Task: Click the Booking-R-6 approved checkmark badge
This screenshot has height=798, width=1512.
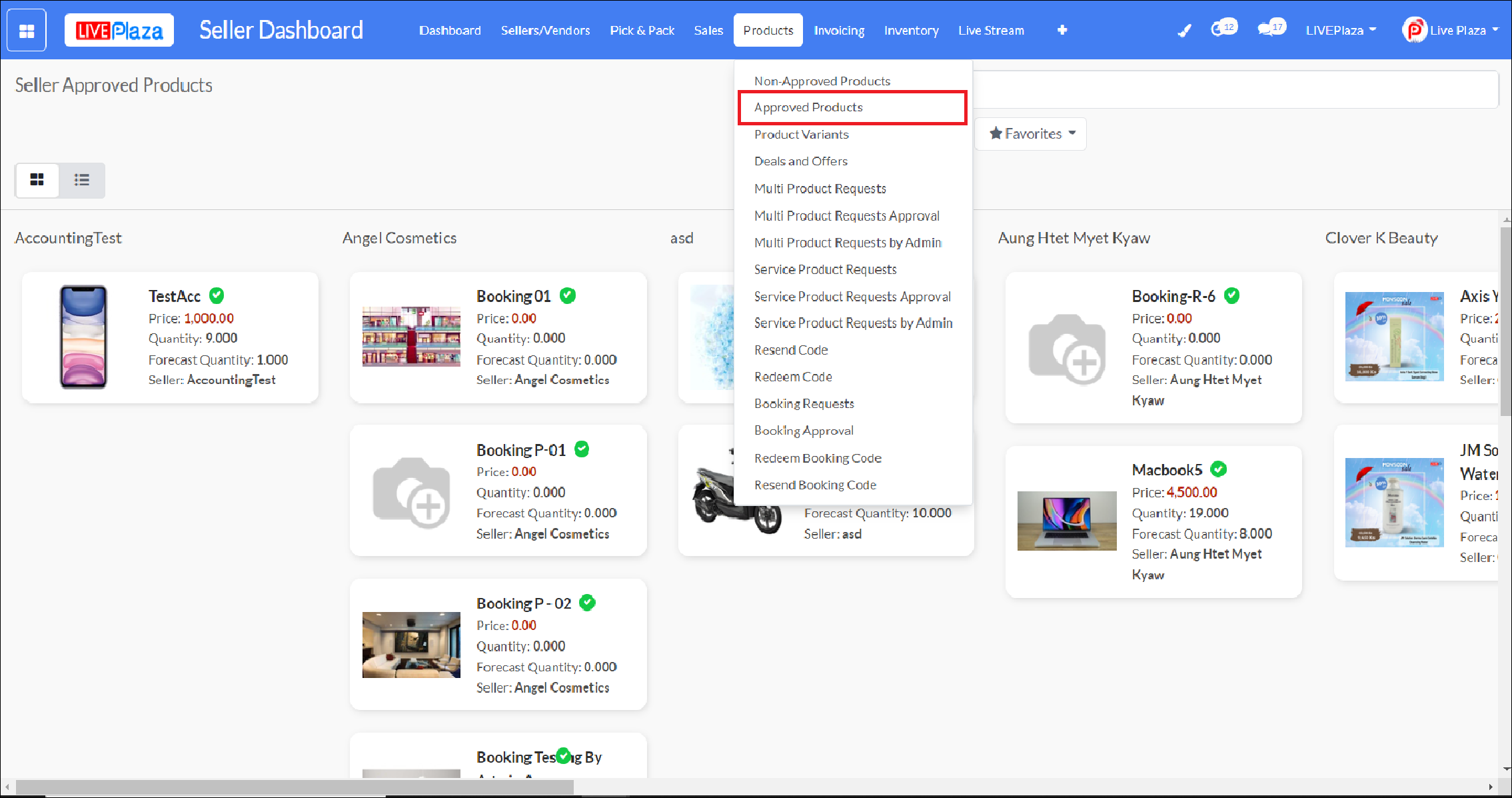Action: (x=1232, y=295)
